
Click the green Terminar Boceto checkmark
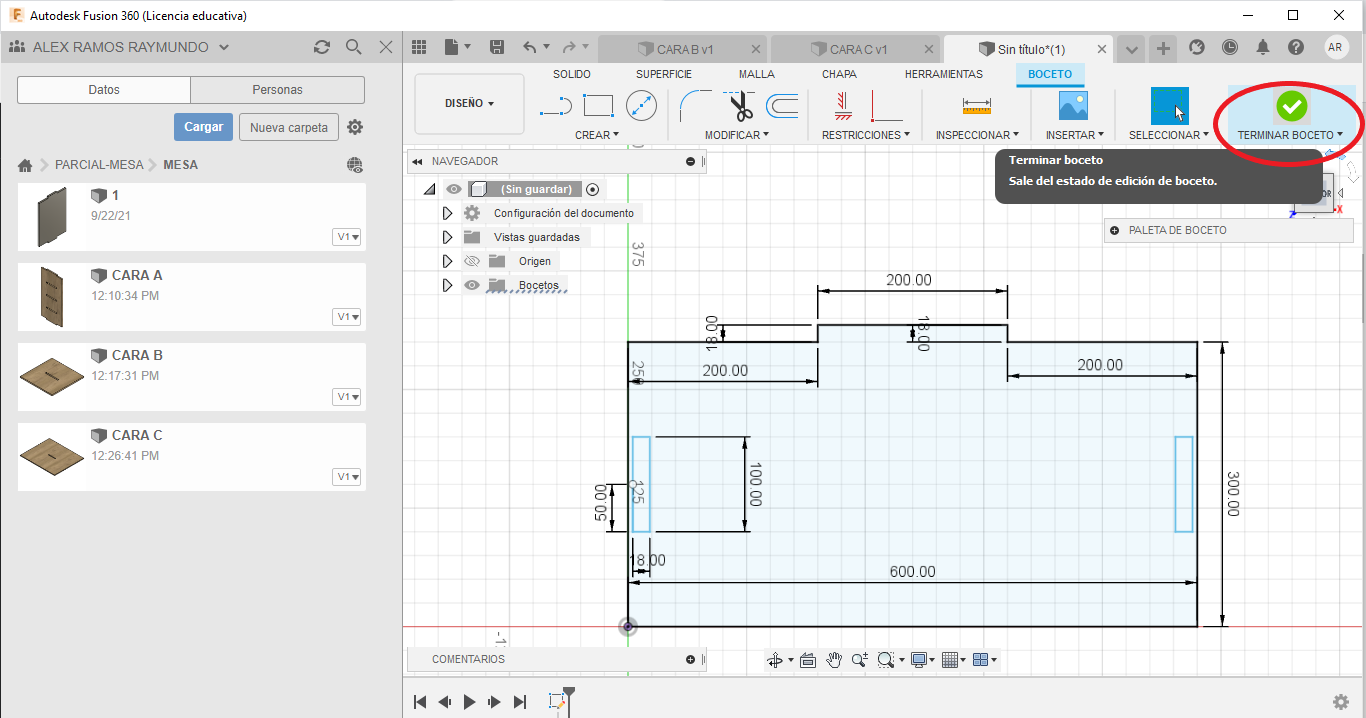point(1291,105)
